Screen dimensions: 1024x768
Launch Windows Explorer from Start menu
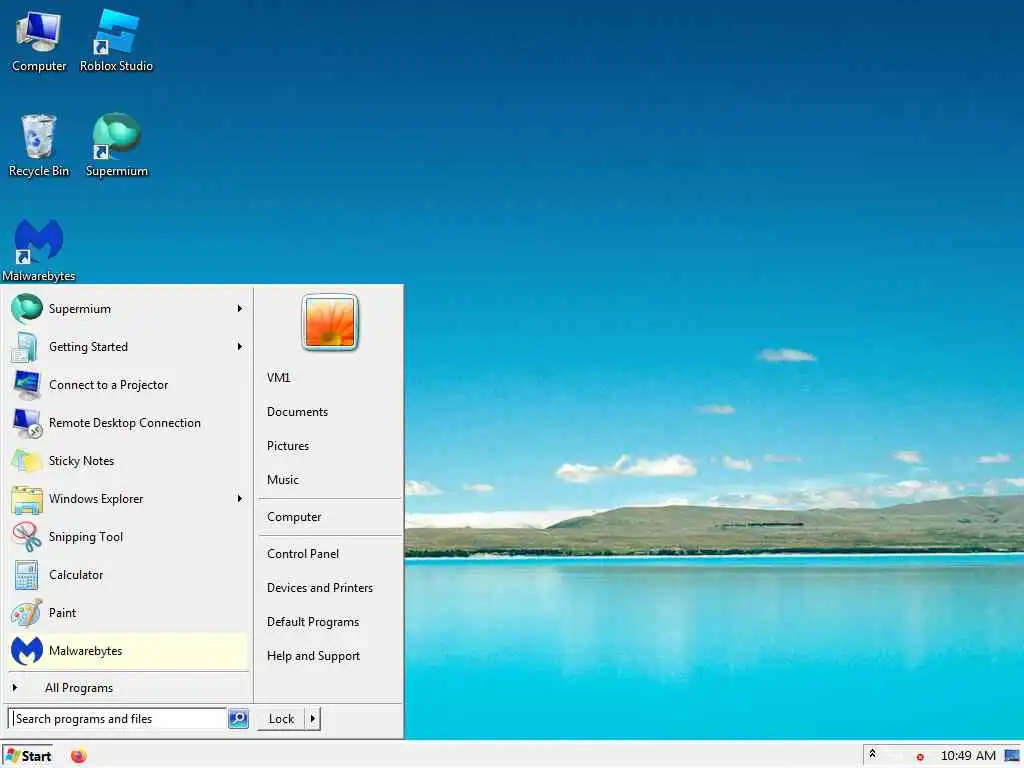point(129,498)
